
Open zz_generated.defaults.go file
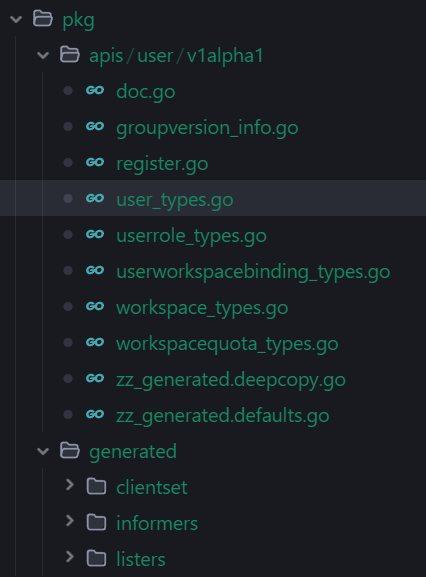pyautogui.click(x=223, y=416)
